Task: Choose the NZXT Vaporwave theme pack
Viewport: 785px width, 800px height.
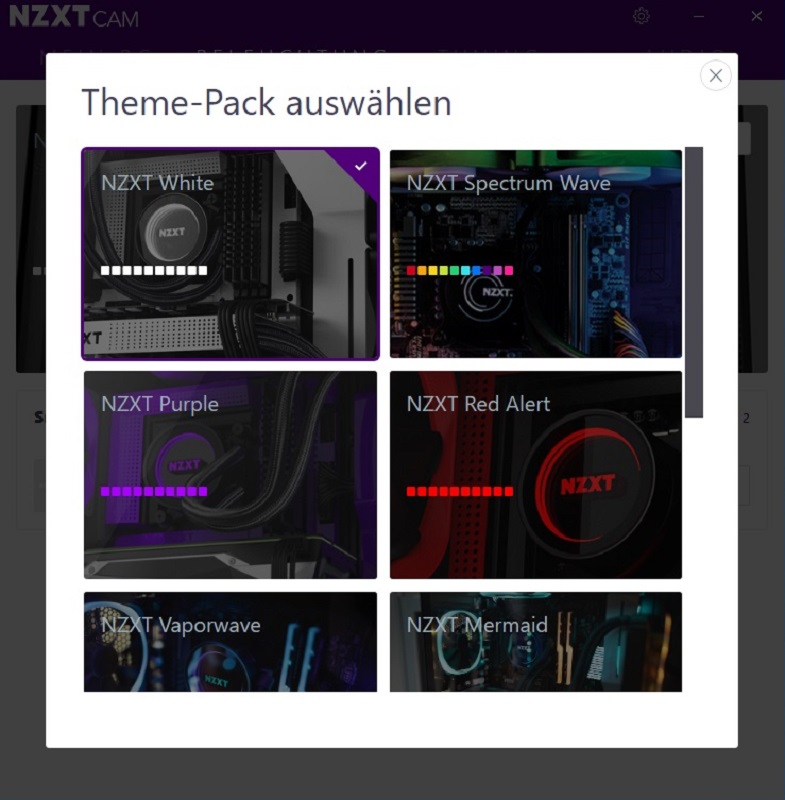Action: (x=231, y=642)
